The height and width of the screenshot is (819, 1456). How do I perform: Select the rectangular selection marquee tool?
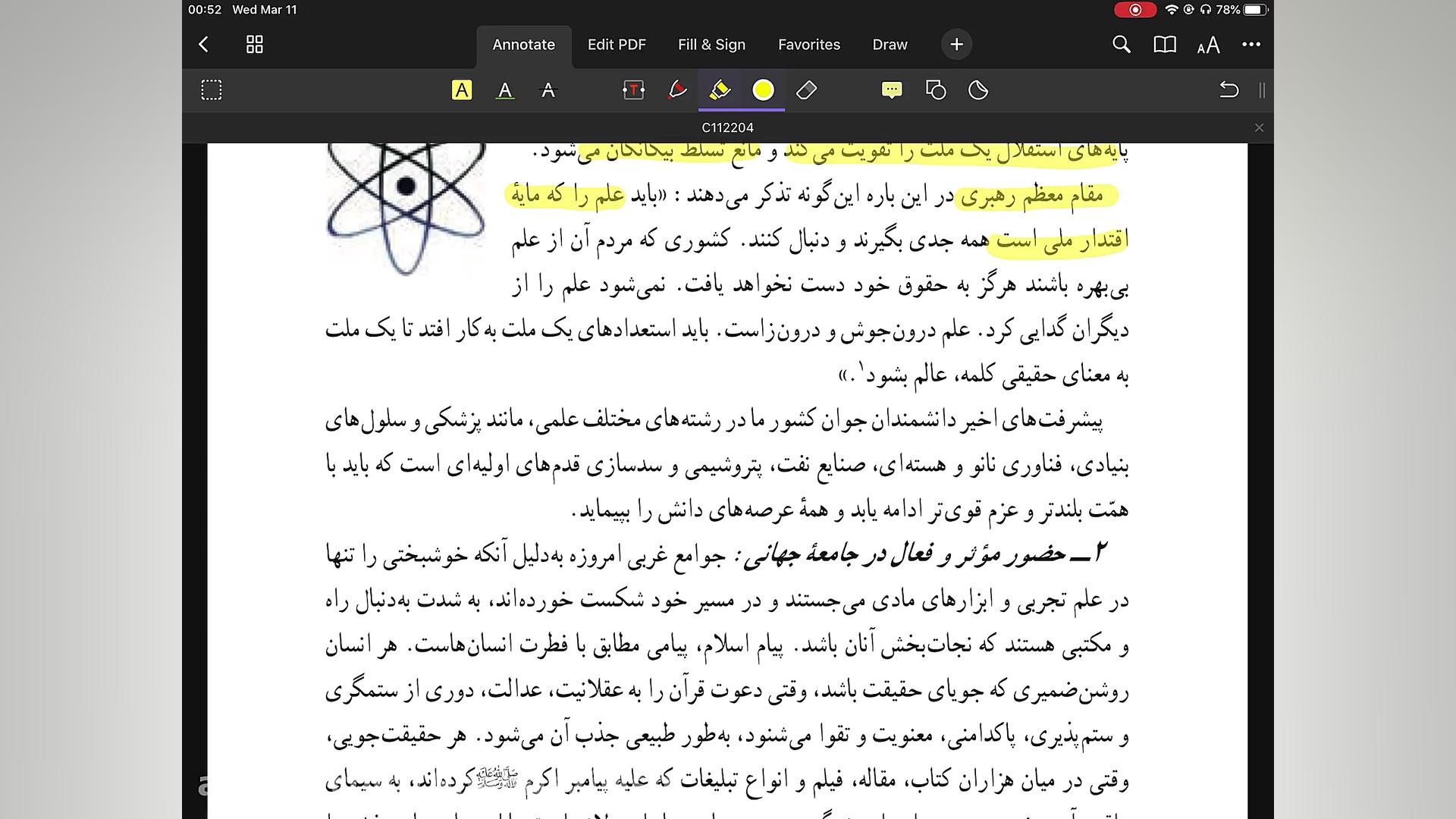212,90
